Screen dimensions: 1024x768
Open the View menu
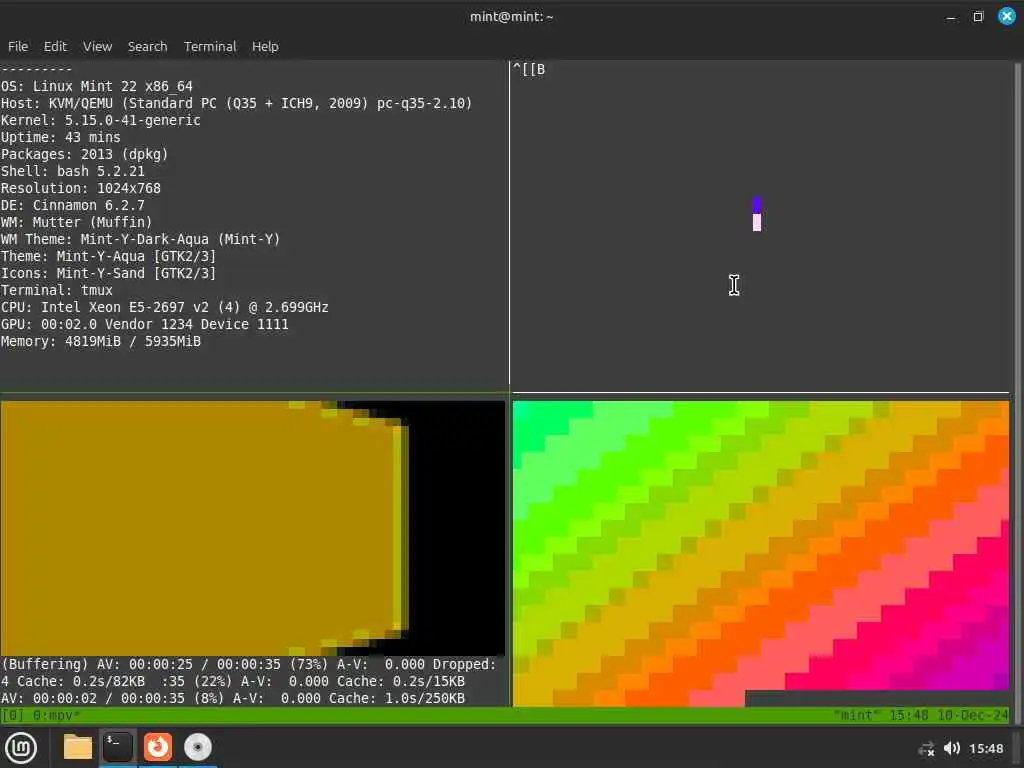click(x=97, y=46)
